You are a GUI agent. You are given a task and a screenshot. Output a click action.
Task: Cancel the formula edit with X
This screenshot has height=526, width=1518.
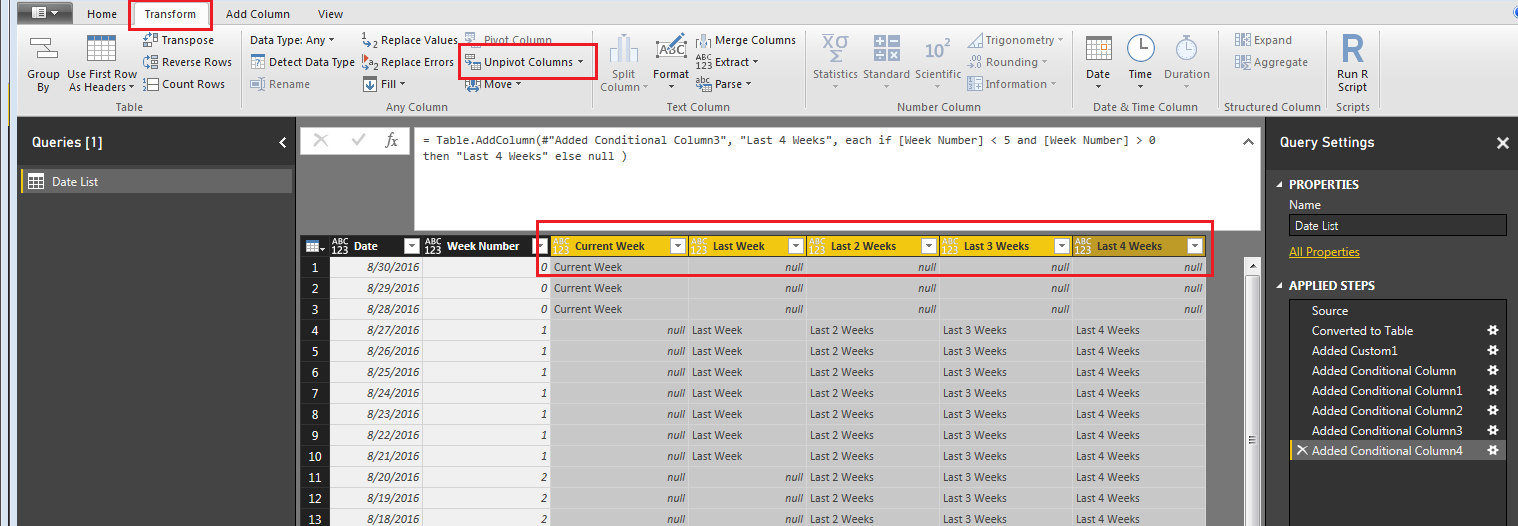(320, 141)
